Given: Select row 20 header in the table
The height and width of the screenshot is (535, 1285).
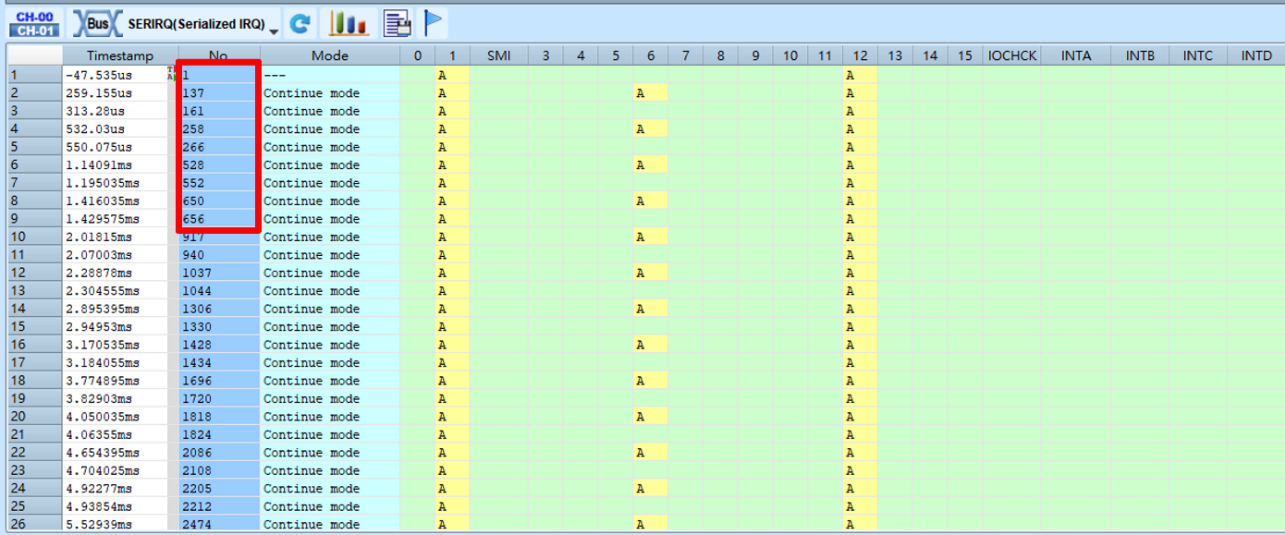Looking at the screenshot, I should [31, 417].
